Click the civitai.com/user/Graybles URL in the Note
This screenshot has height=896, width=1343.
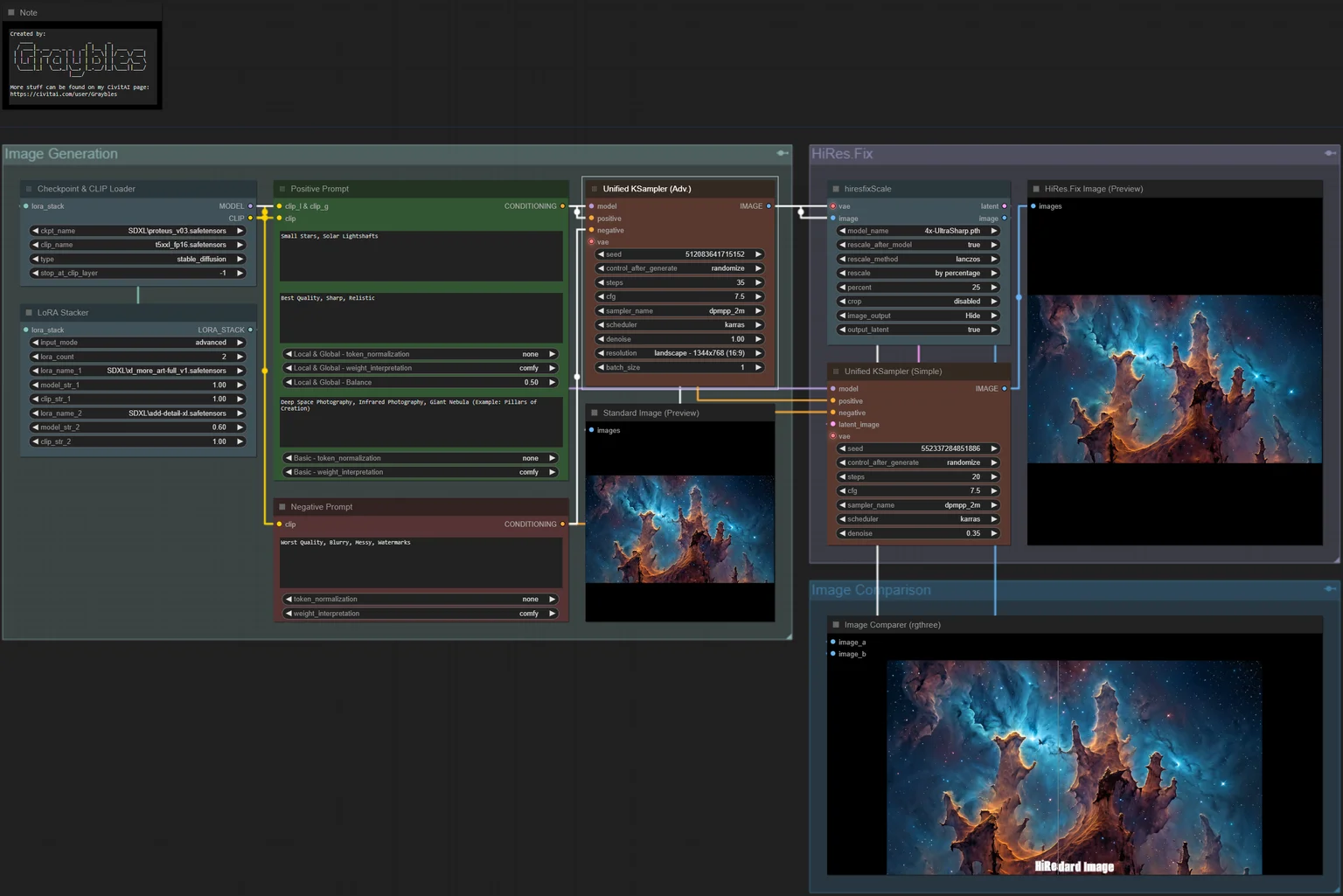(64, 94)
